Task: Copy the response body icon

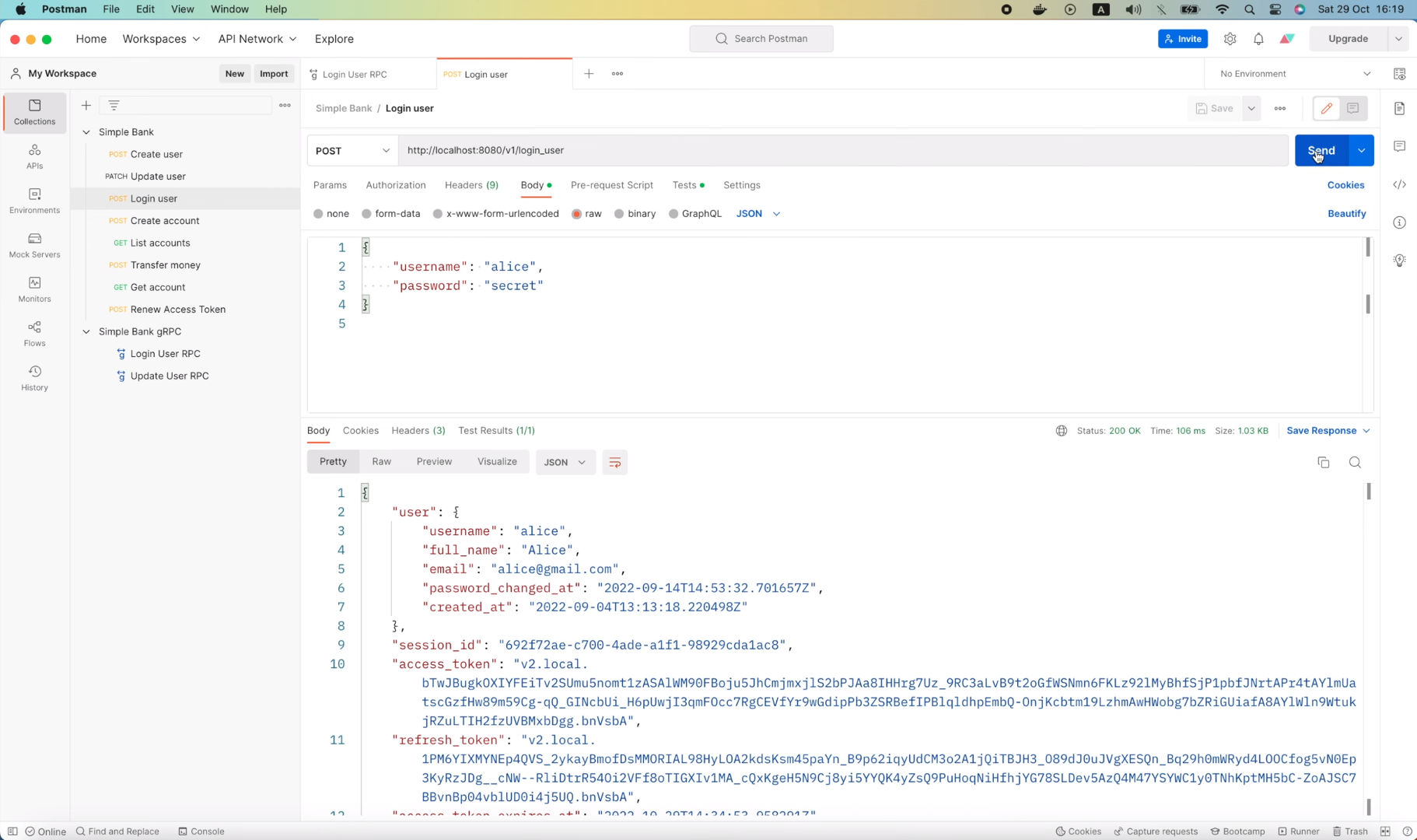Action: point(1323,462)
